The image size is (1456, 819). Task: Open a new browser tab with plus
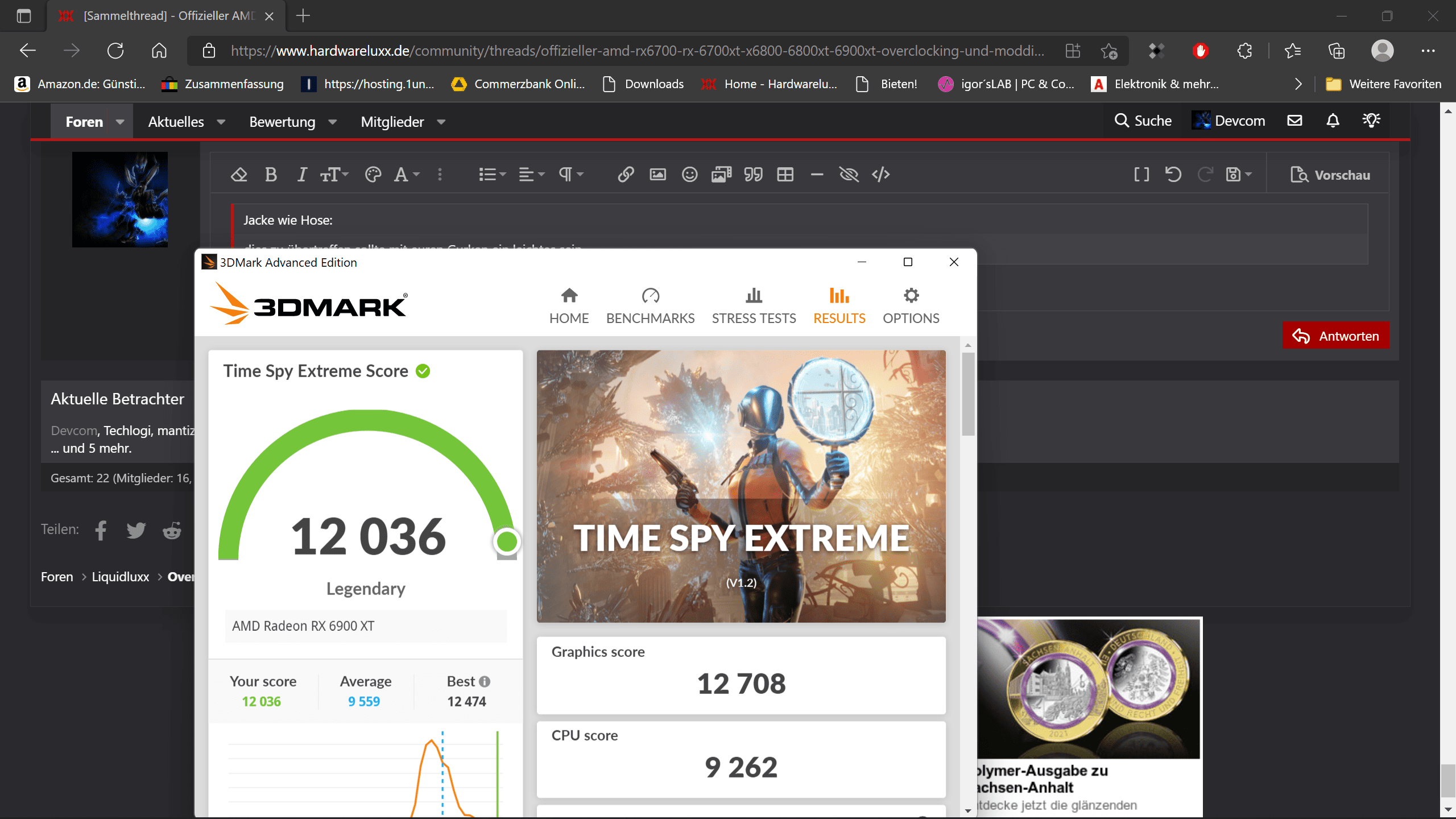[303, 16]
